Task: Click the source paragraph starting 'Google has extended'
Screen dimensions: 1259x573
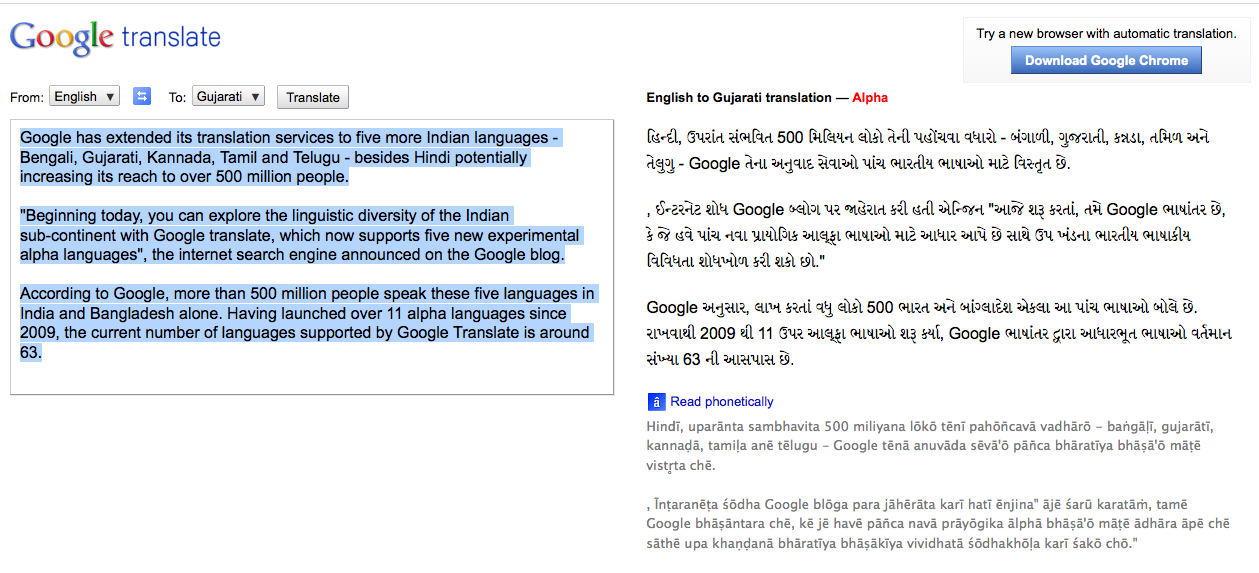Action: click(290, 157)
